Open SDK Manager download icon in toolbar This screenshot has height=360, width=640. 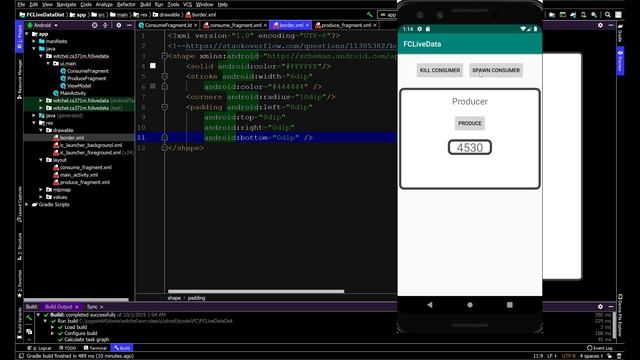point(594,15)
